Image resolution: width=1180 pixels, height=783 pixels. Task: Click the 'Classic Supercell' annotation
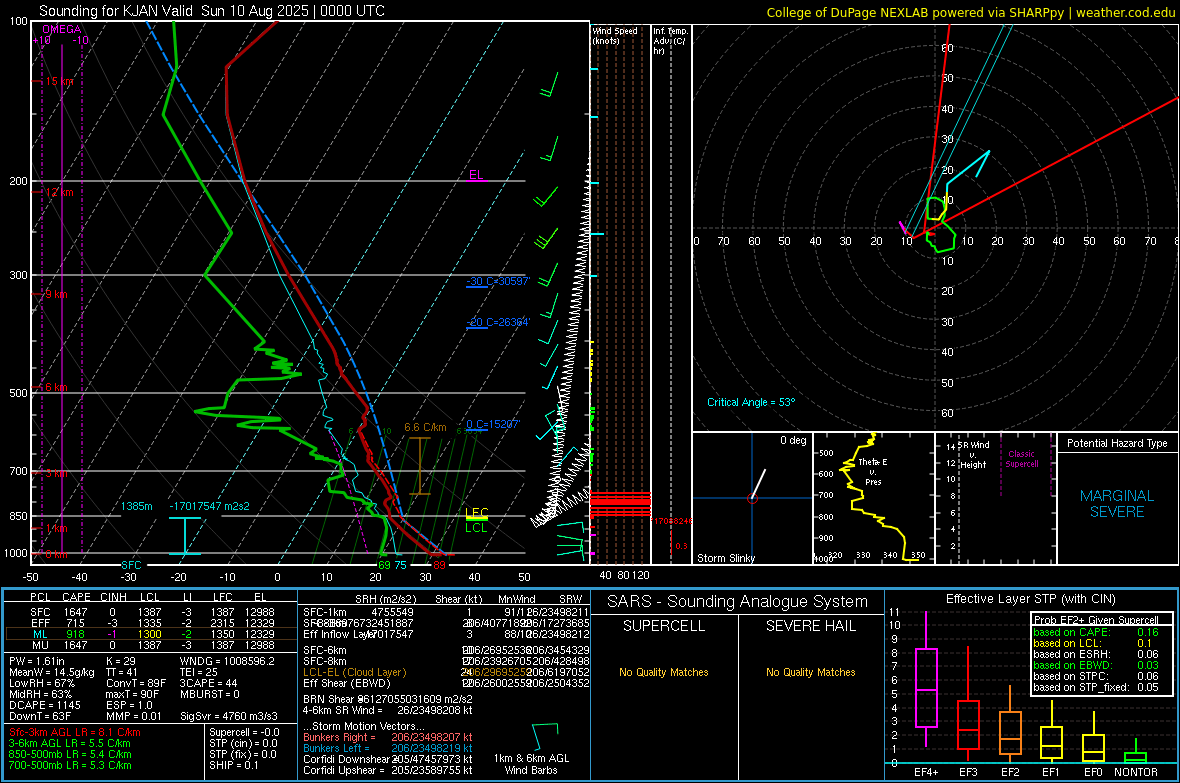1022,459
